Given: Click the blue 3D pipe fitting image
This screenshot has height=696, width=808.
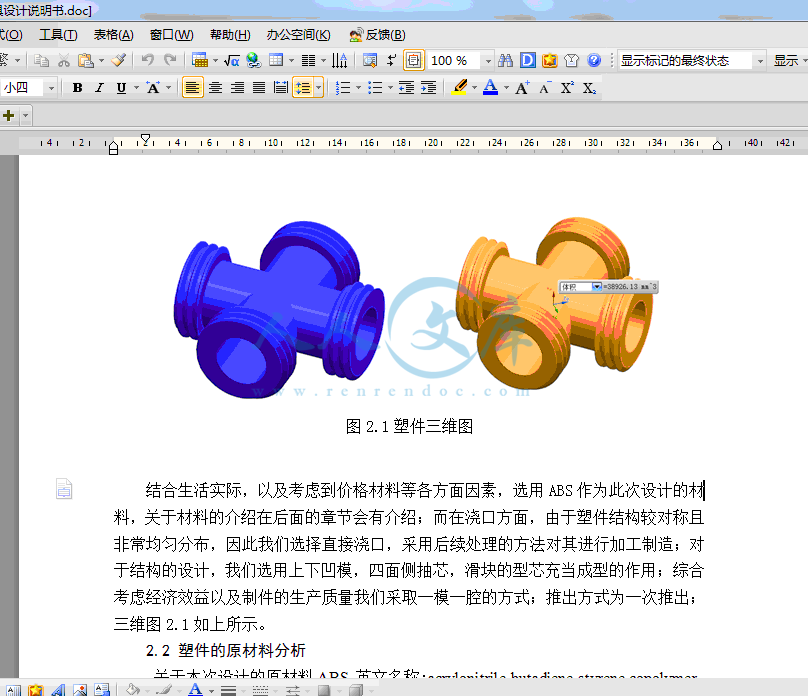Looking at the screenshot, I should point(279,309).
